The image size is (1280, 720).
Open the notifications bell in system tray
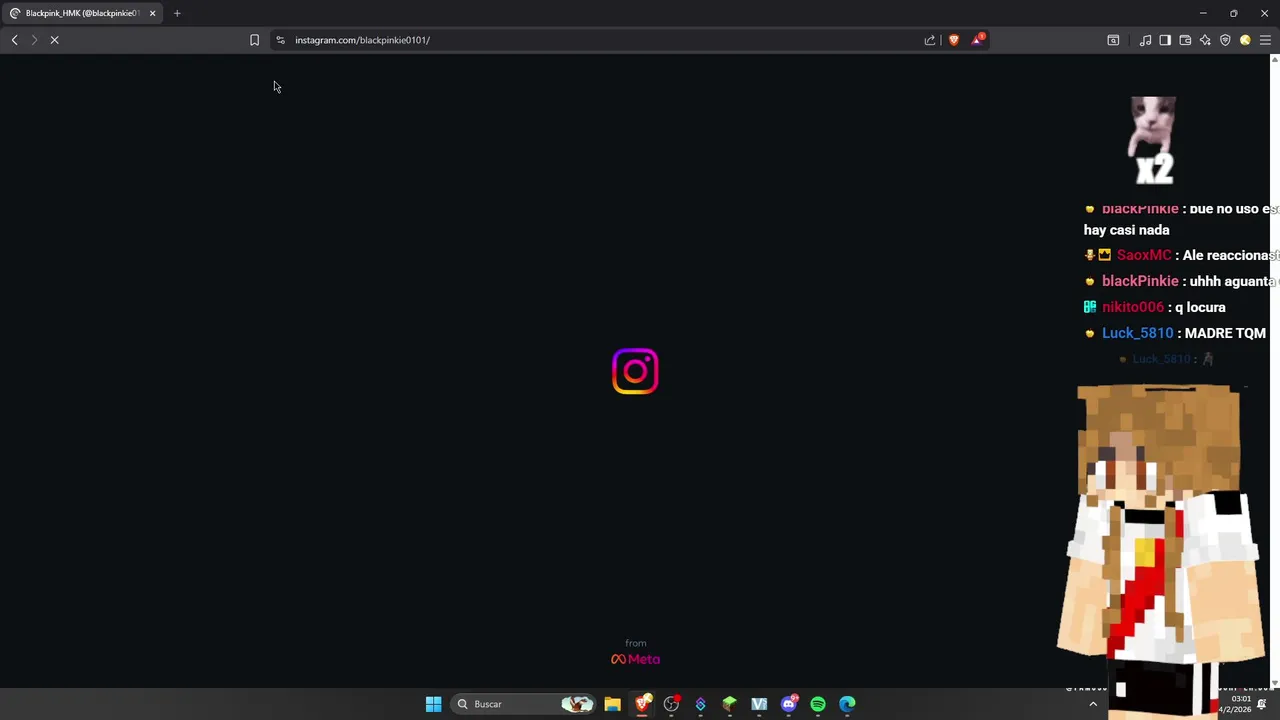(x=1262, y=704)
